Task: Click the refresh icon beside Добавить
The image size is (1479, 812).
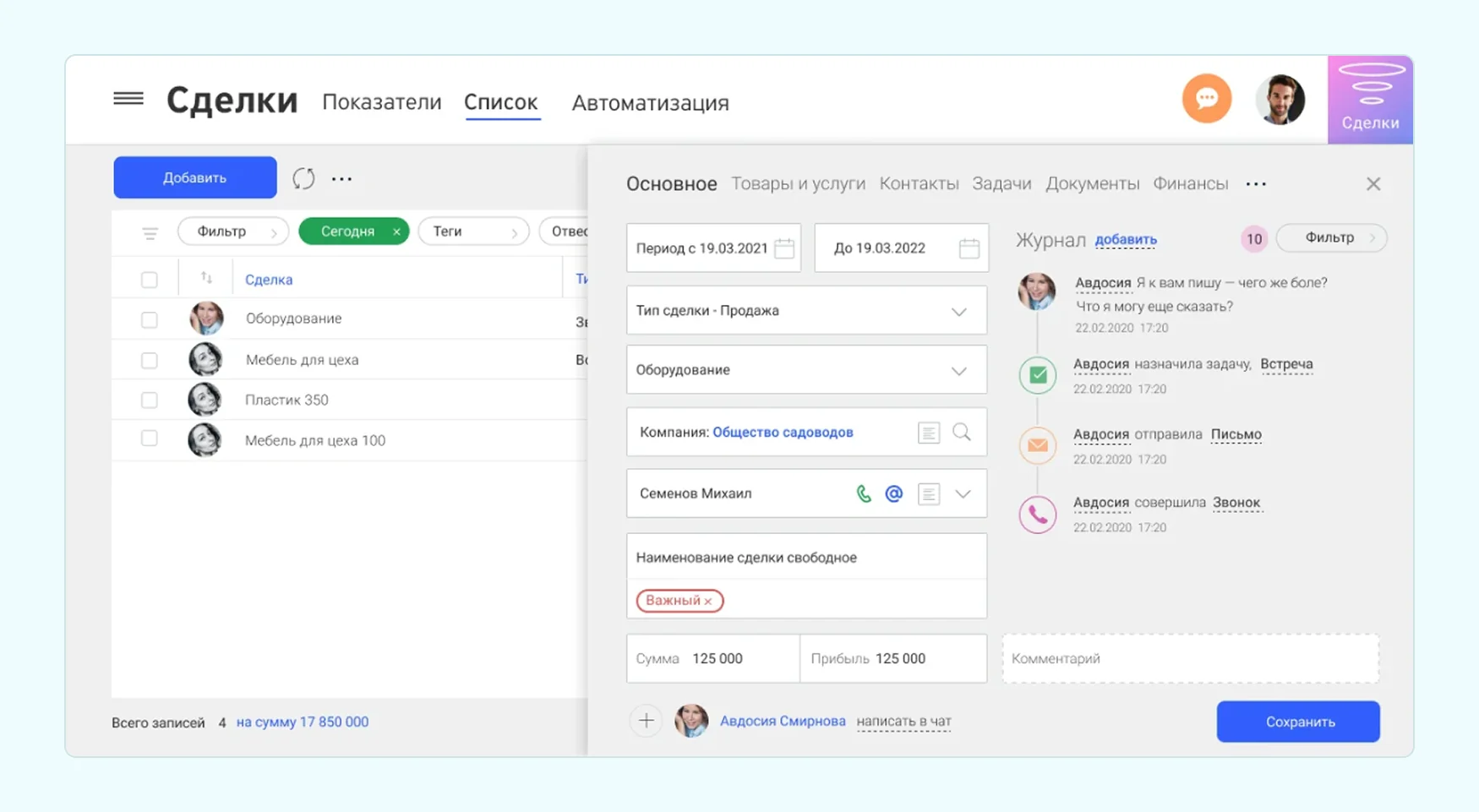Action: 303,178
